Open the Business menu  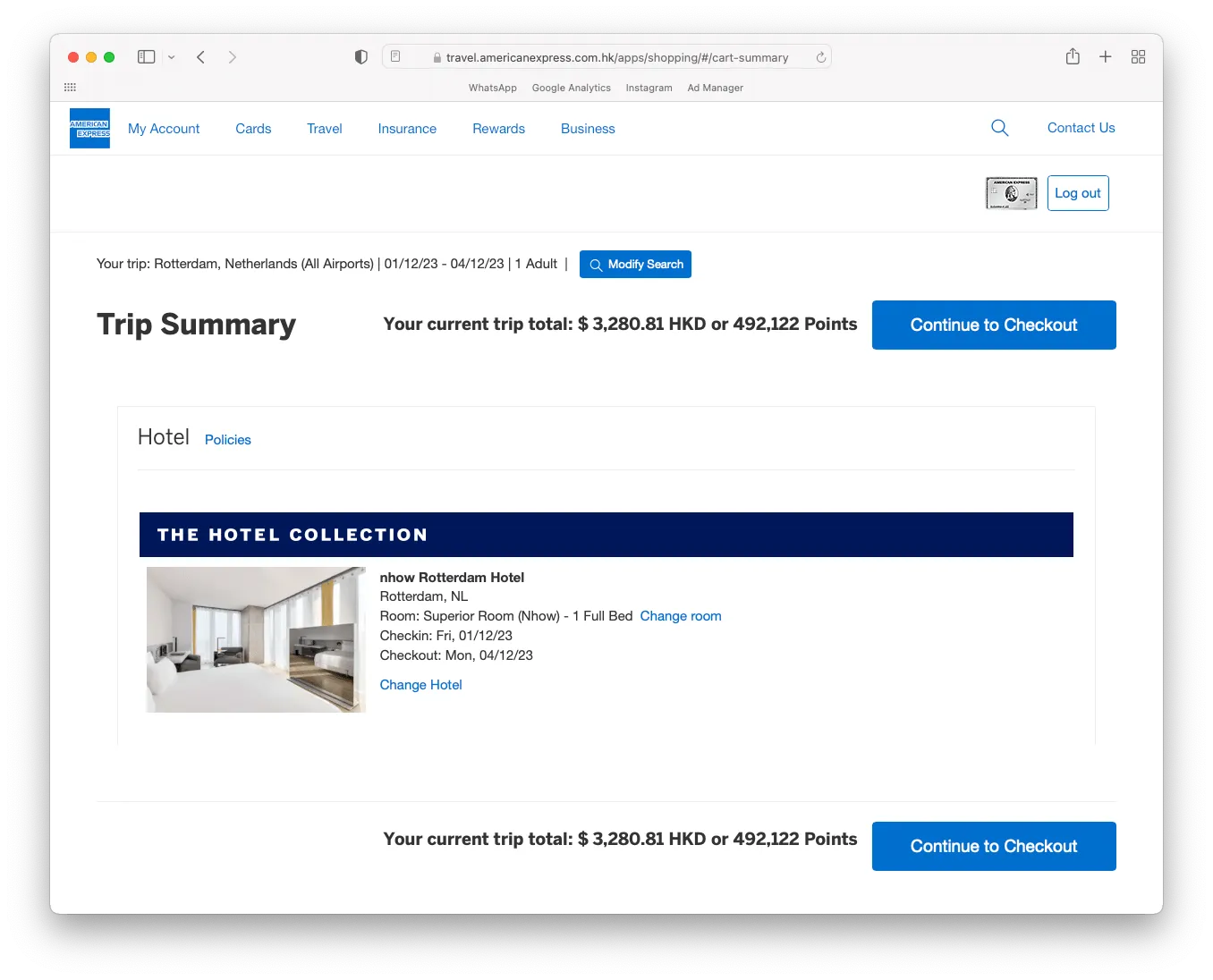[588, 129]
